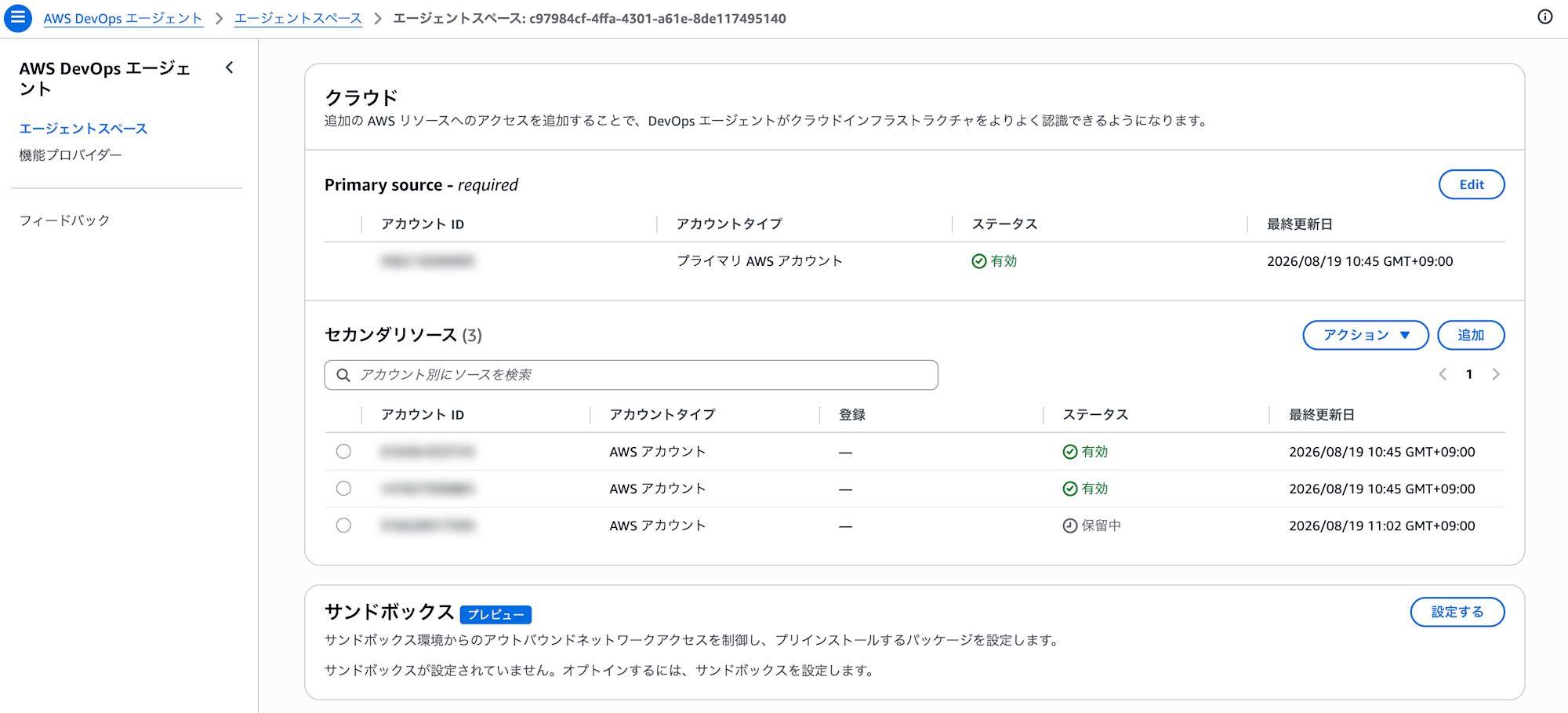Click the Primary source ステータス column header
The width and height of the screenshot is (1568, 713).
[1004, 224]
